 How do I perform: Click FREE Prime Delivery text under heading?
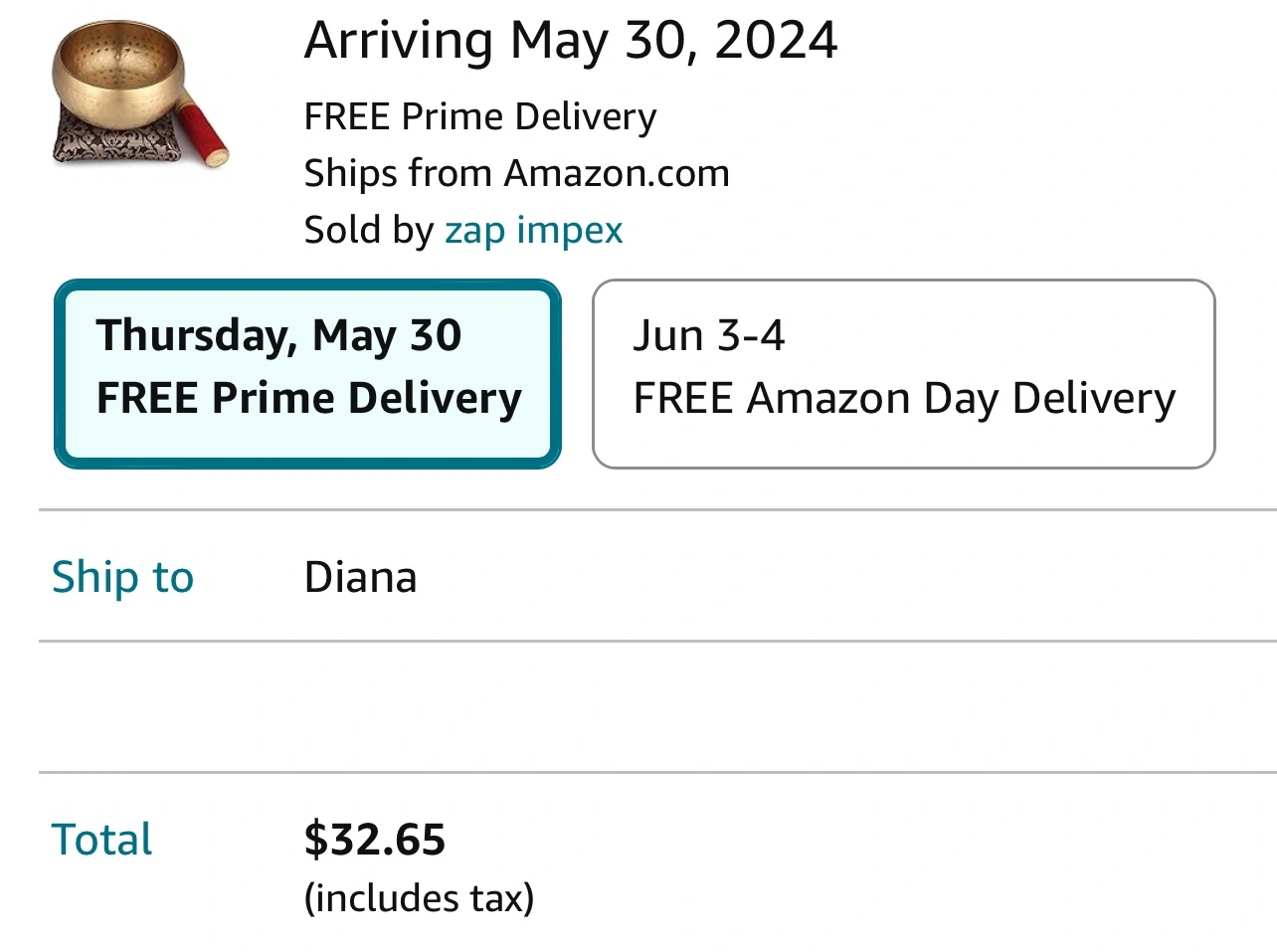[479, 117]
